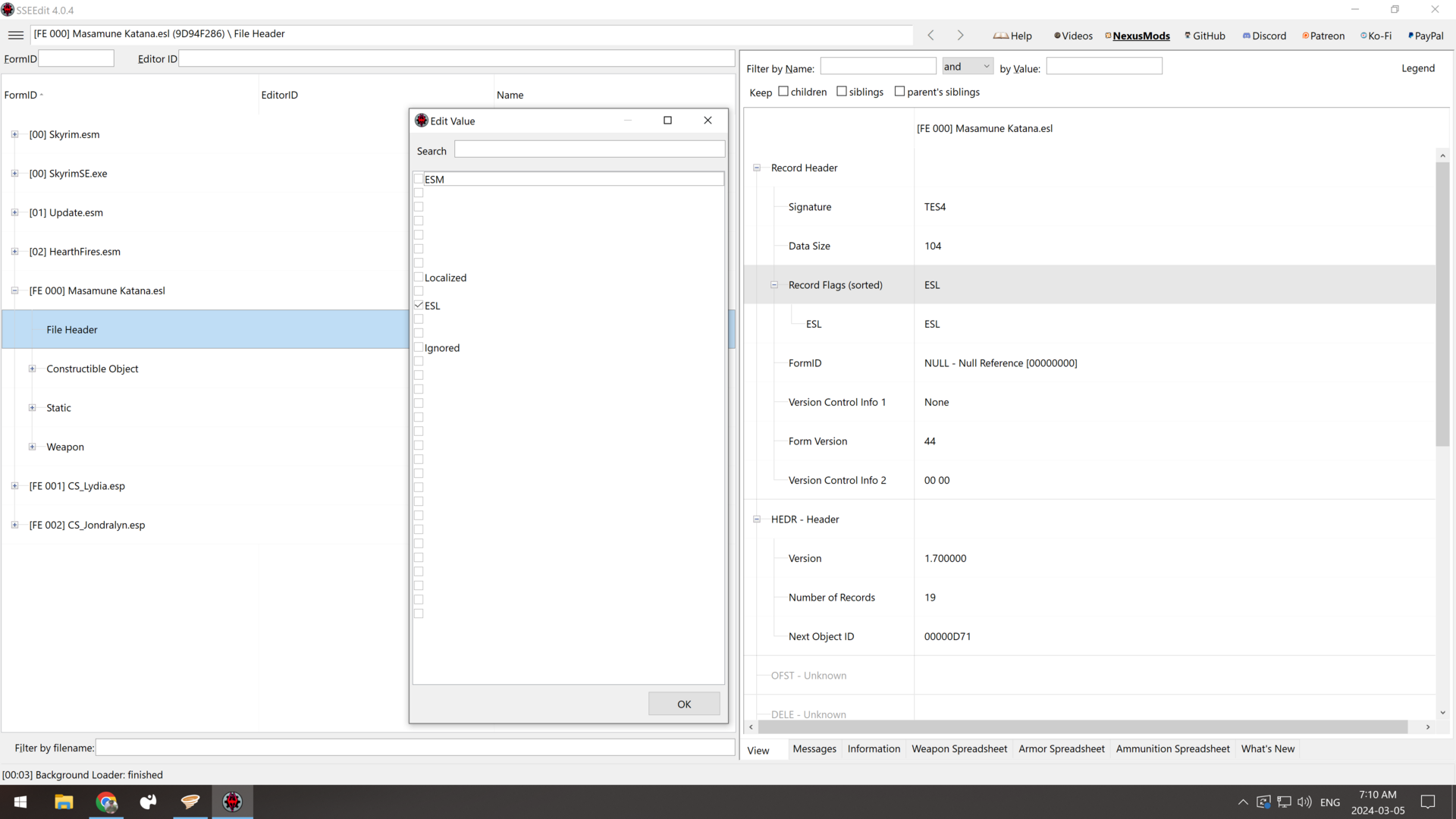Go forward with the right navigation arrow
1456x819 pixels.
coord(960,35)
